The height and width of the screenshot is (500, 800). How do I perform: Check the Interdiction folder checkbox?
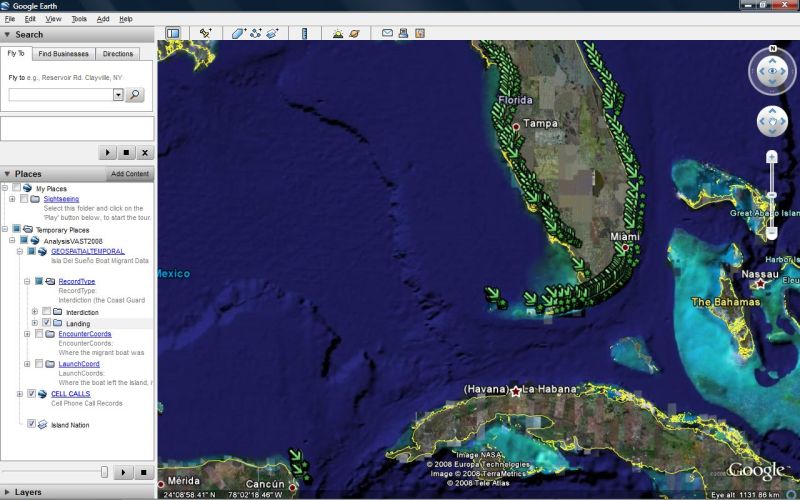[46, 311]
